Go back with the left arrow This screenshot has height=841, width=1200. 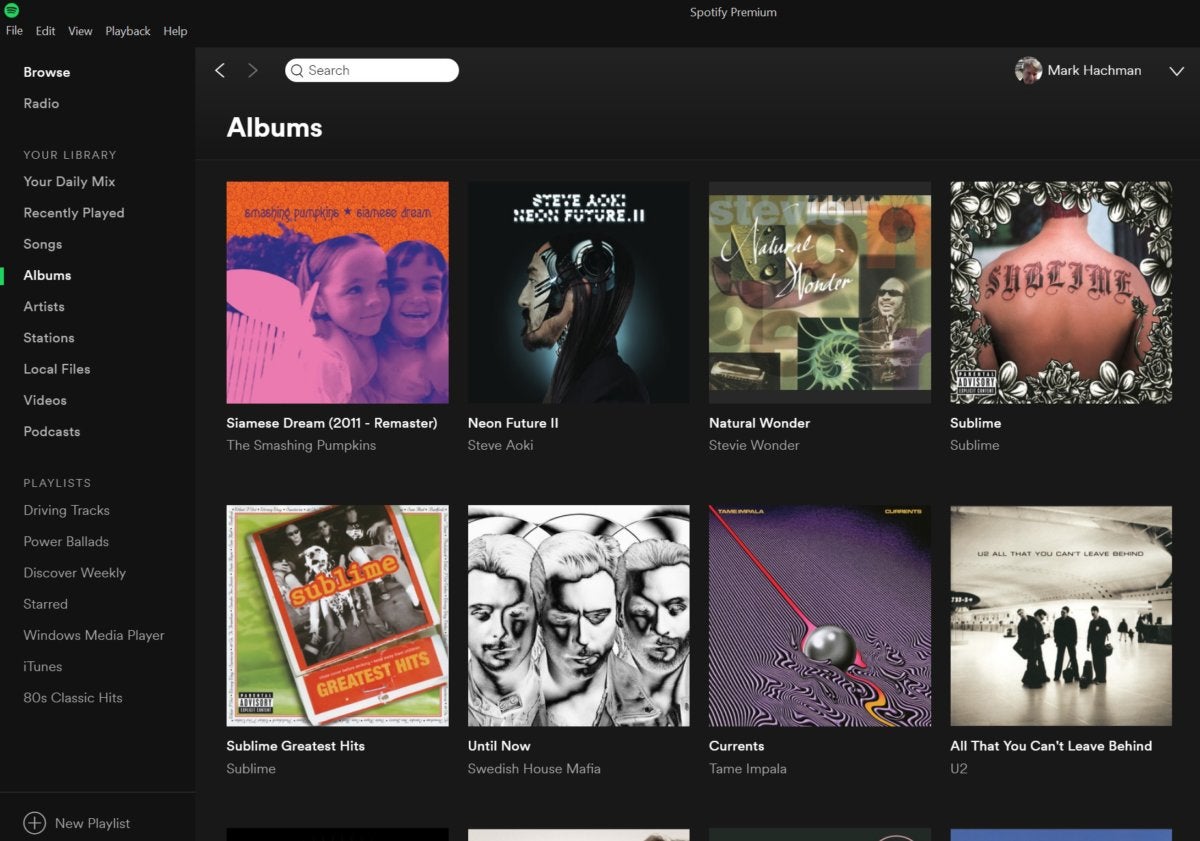[220, 70]
